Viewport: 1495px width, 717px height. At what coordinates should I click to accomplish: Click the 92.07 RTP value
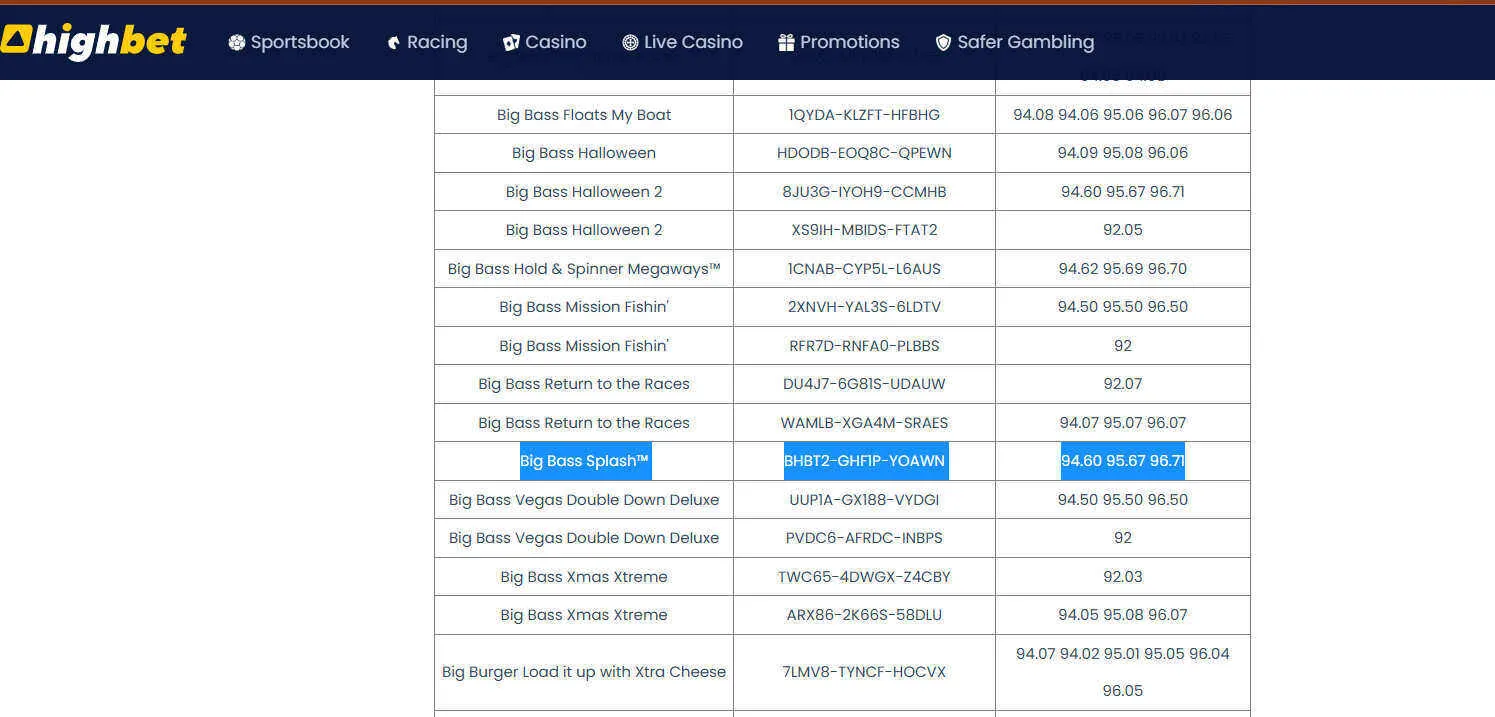tap(1123, 384)
